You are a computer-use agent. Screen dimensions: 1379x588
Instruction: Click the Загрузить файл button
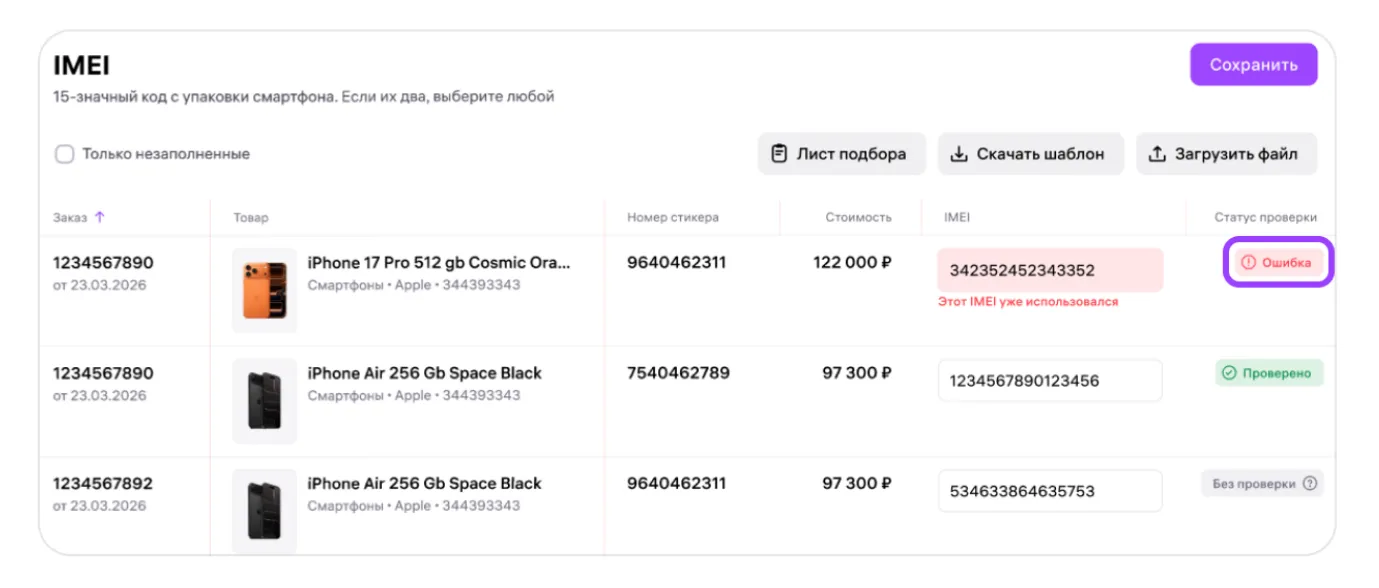coord(1226,154)
